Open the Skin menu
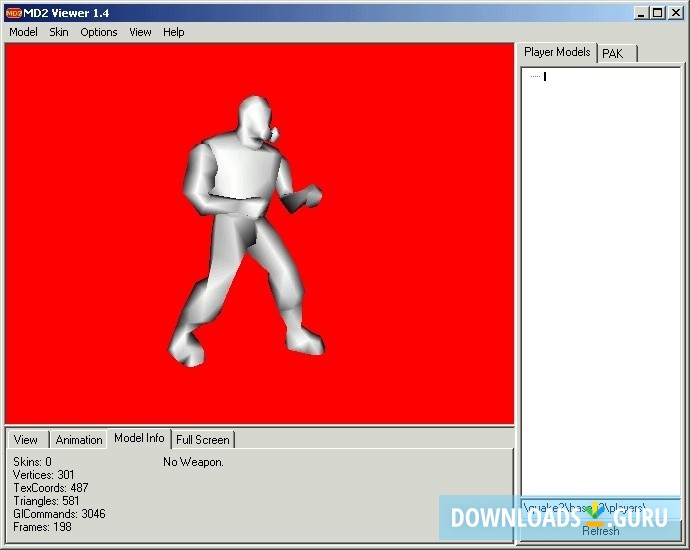 click(59, 32)
